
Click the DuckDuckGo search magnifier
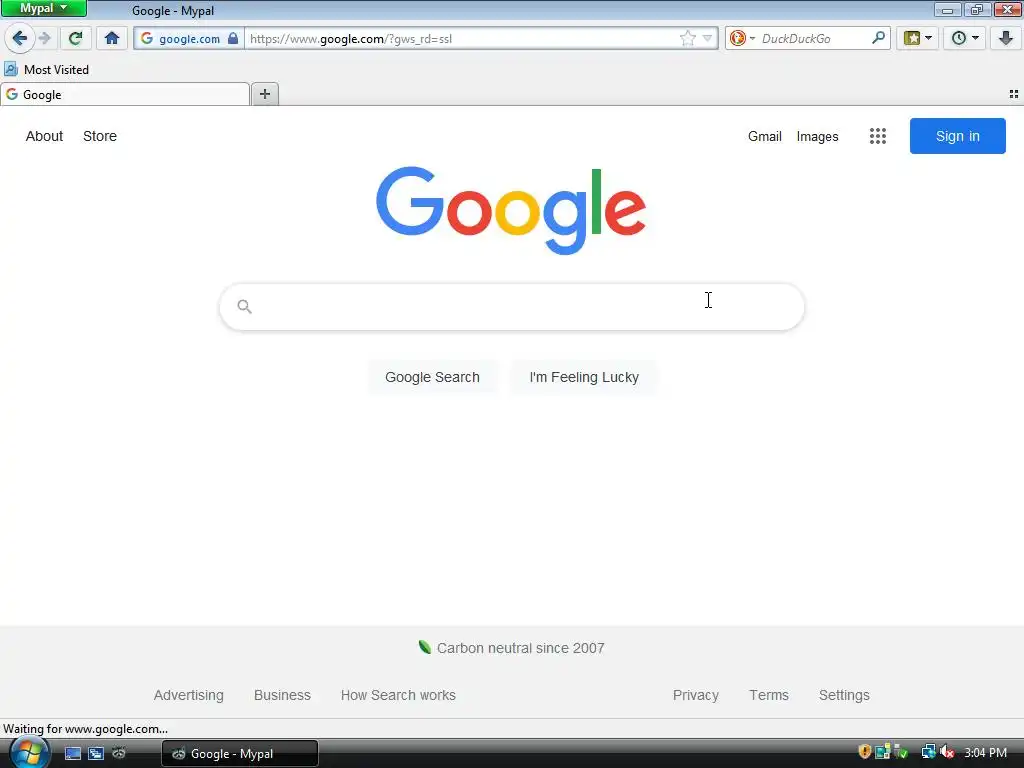tap(878, 38)
